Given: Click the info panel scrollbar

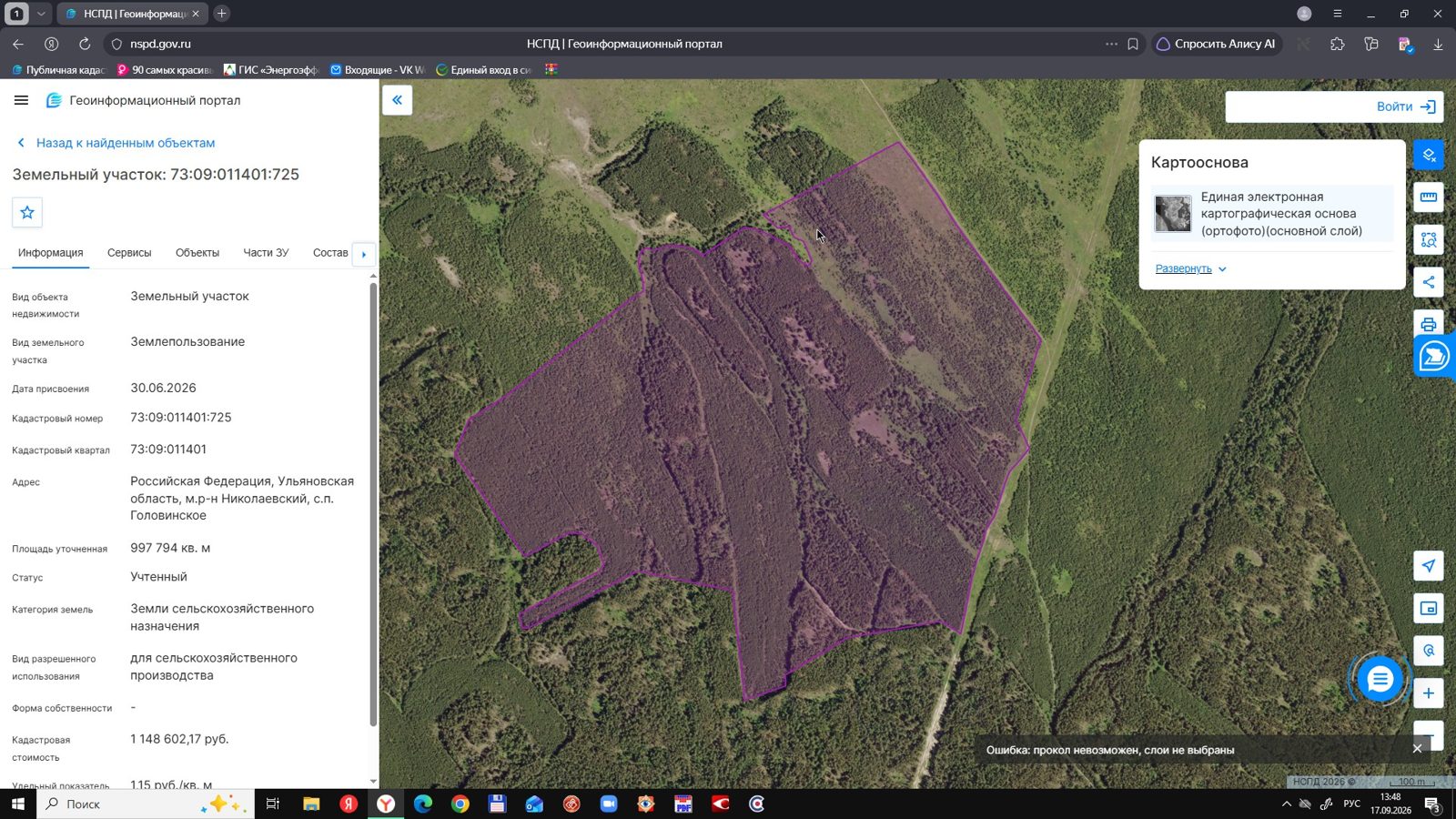Looking at the screenshot, I should [x=373, y=505].
